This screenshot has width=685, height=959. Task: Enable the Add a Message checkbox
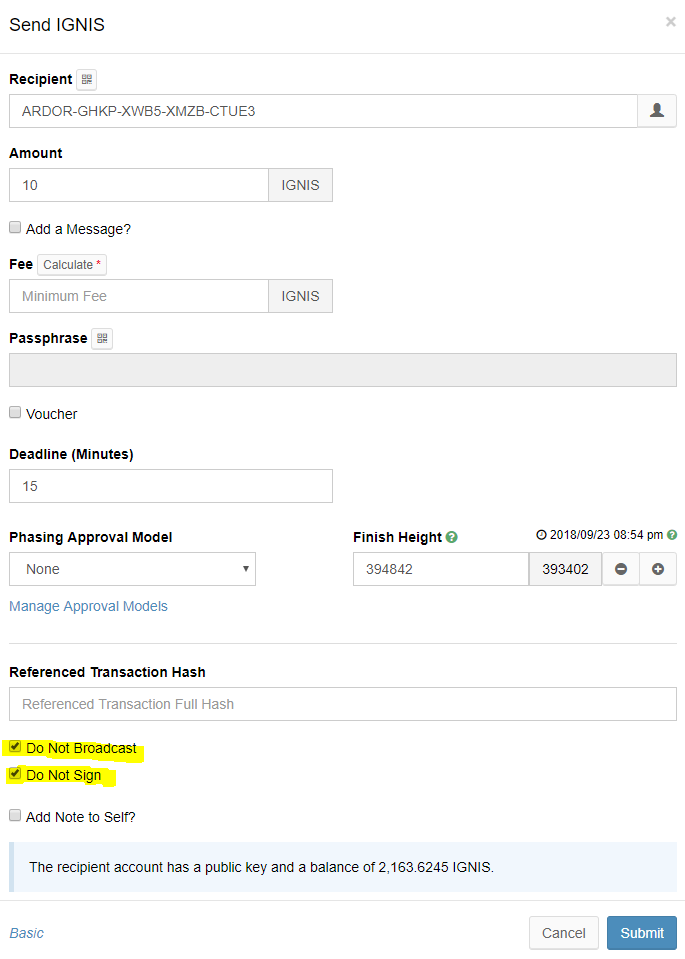(15, 227)
